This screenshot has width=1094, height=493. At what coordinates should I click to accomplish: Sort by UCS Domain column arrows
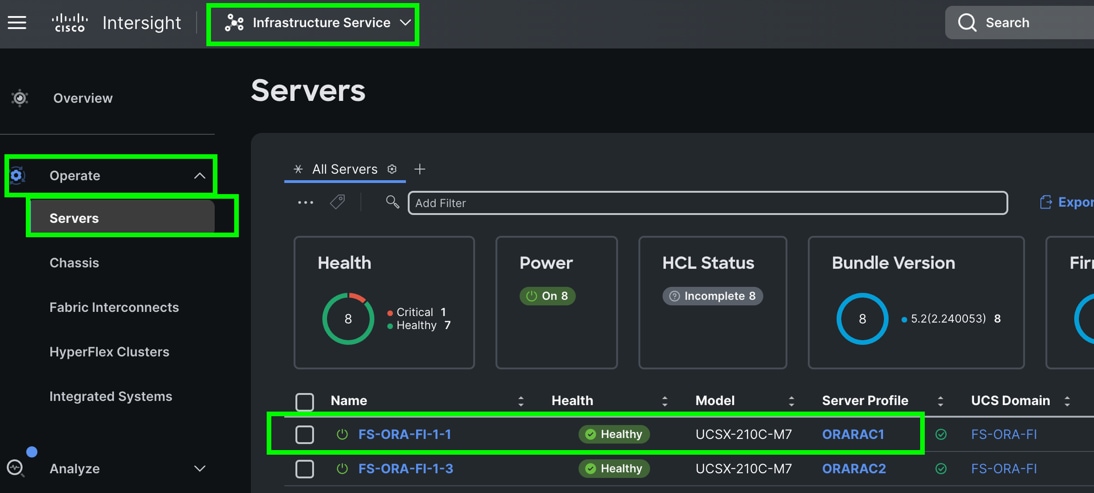(1067, 401)
